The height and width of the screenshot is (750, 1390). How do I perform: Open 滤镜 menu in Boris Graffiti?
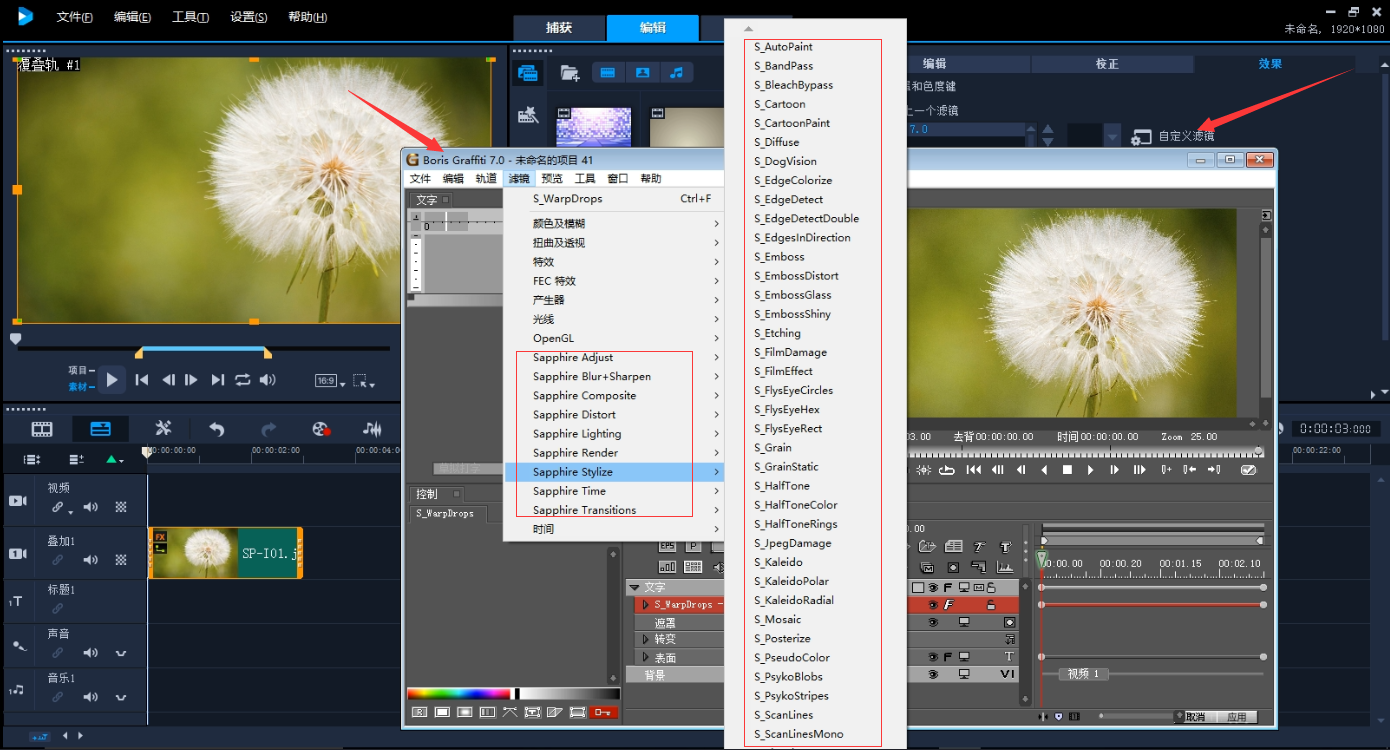pos(519,179)
